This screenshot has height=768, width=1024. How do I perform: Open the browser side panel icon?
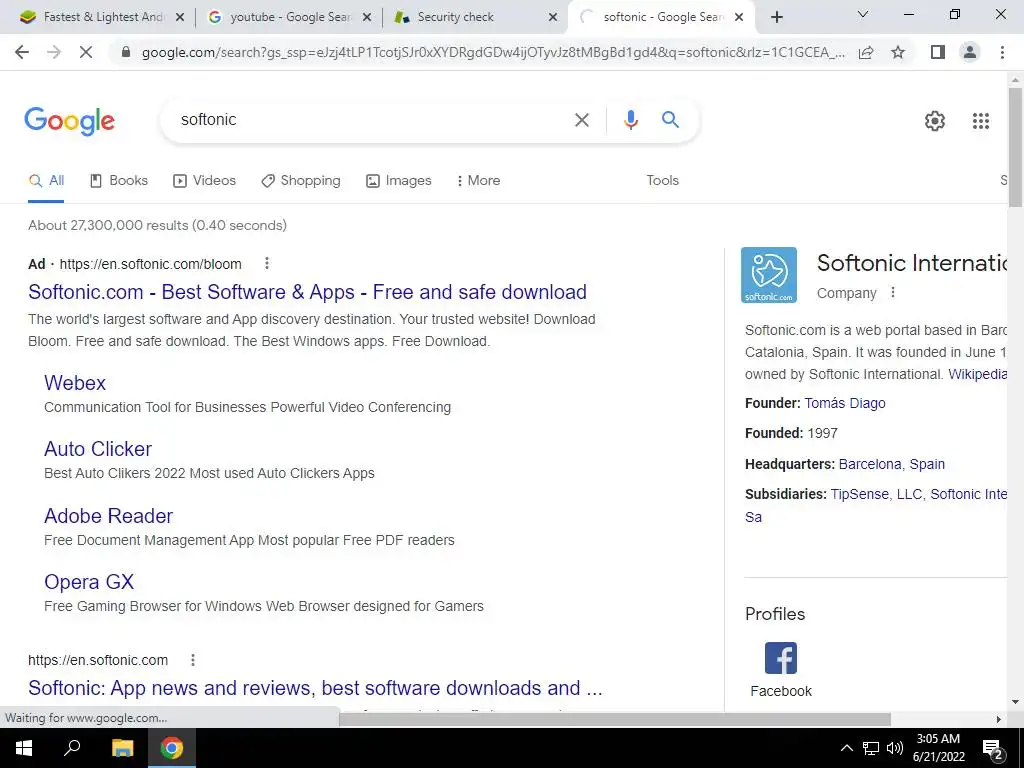point(938,52)
